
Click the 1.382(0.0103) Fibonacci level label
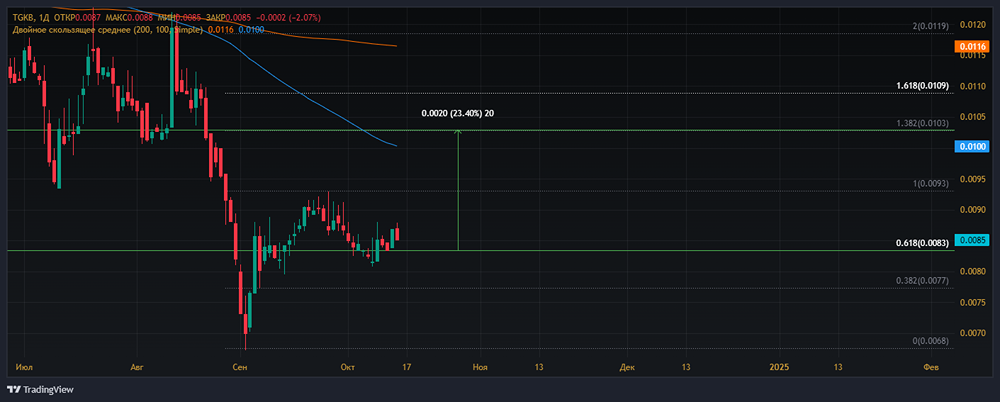click(x=923, y=123)
